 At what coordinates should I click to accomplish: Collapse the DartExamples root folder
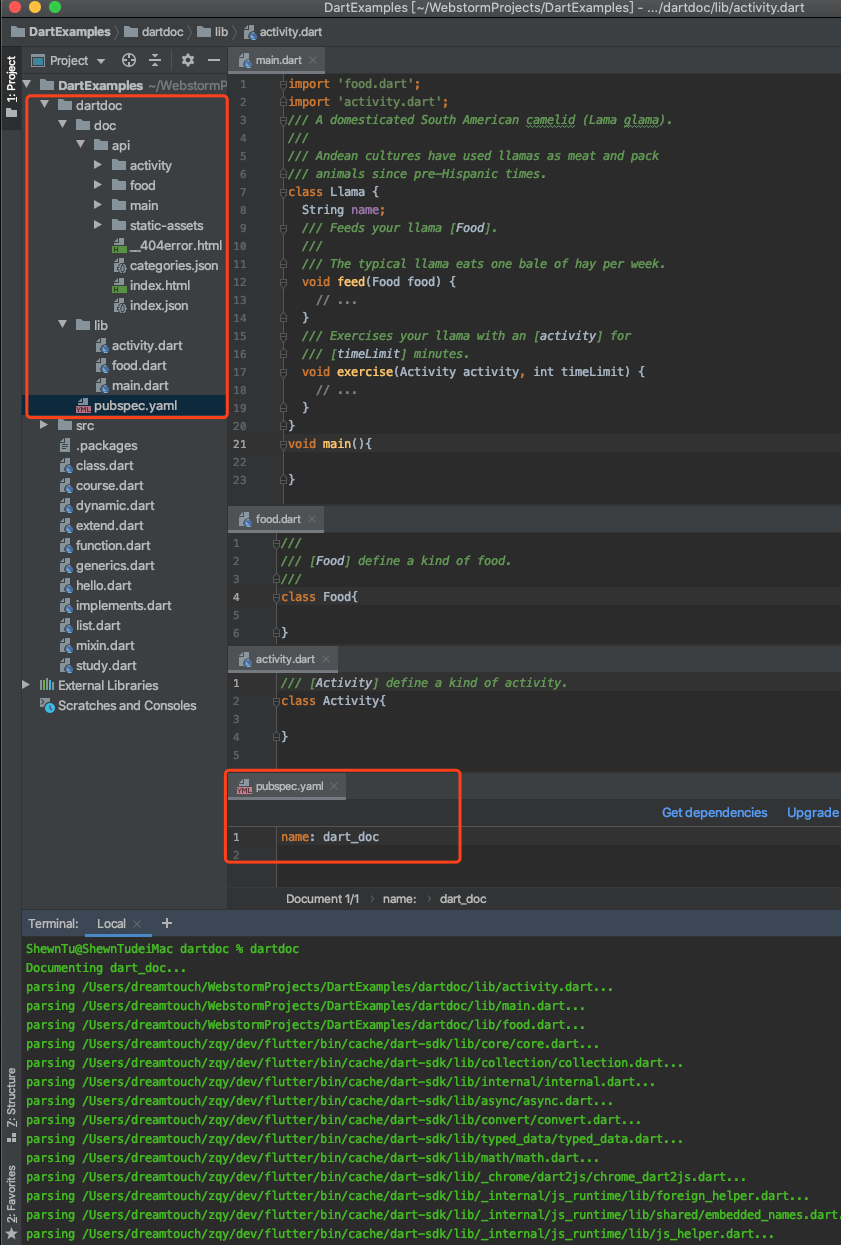[x=27, y=85]
